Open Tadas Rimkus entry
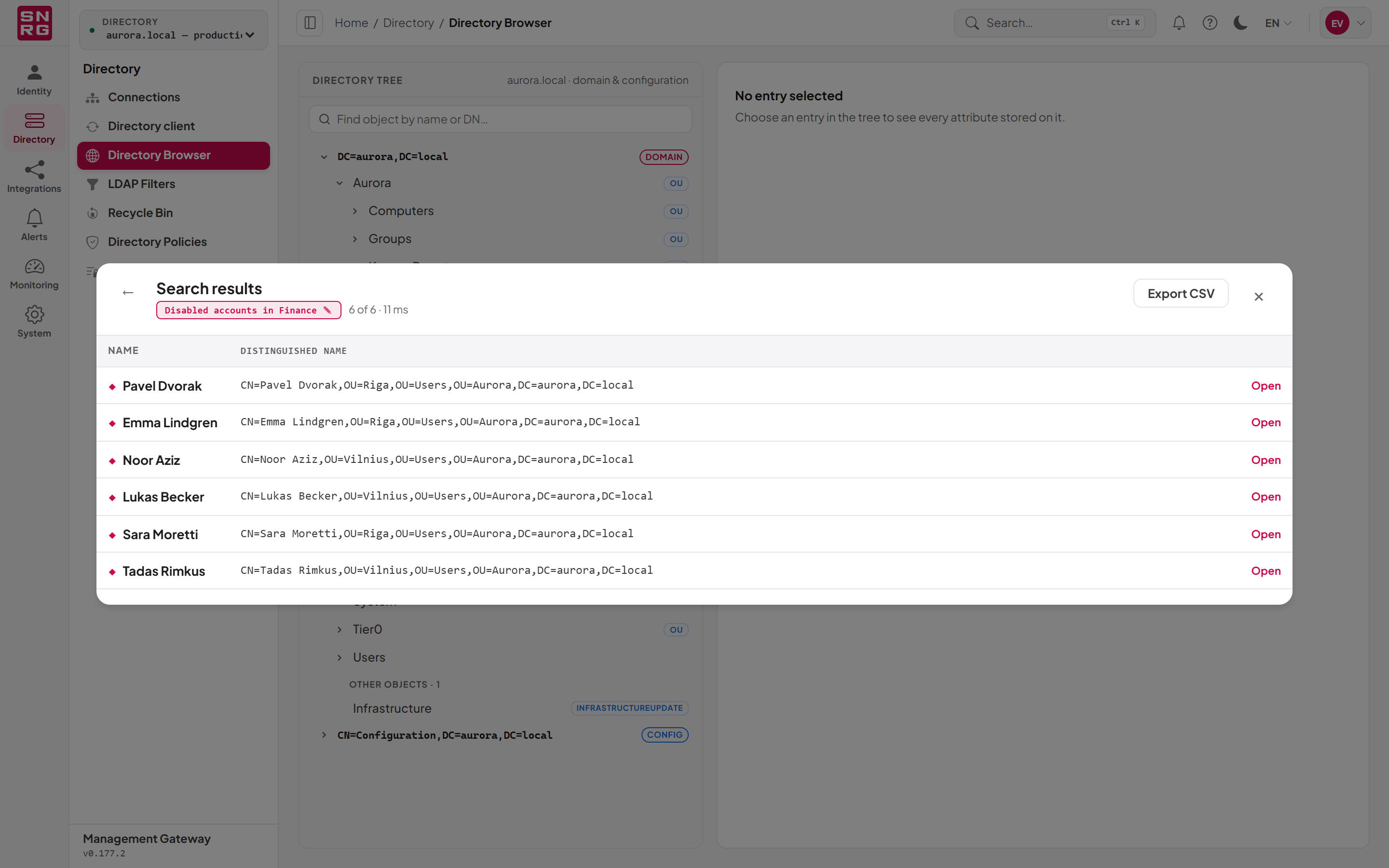This screenshot has height=868, width=1389. (x=1266, y=571)
